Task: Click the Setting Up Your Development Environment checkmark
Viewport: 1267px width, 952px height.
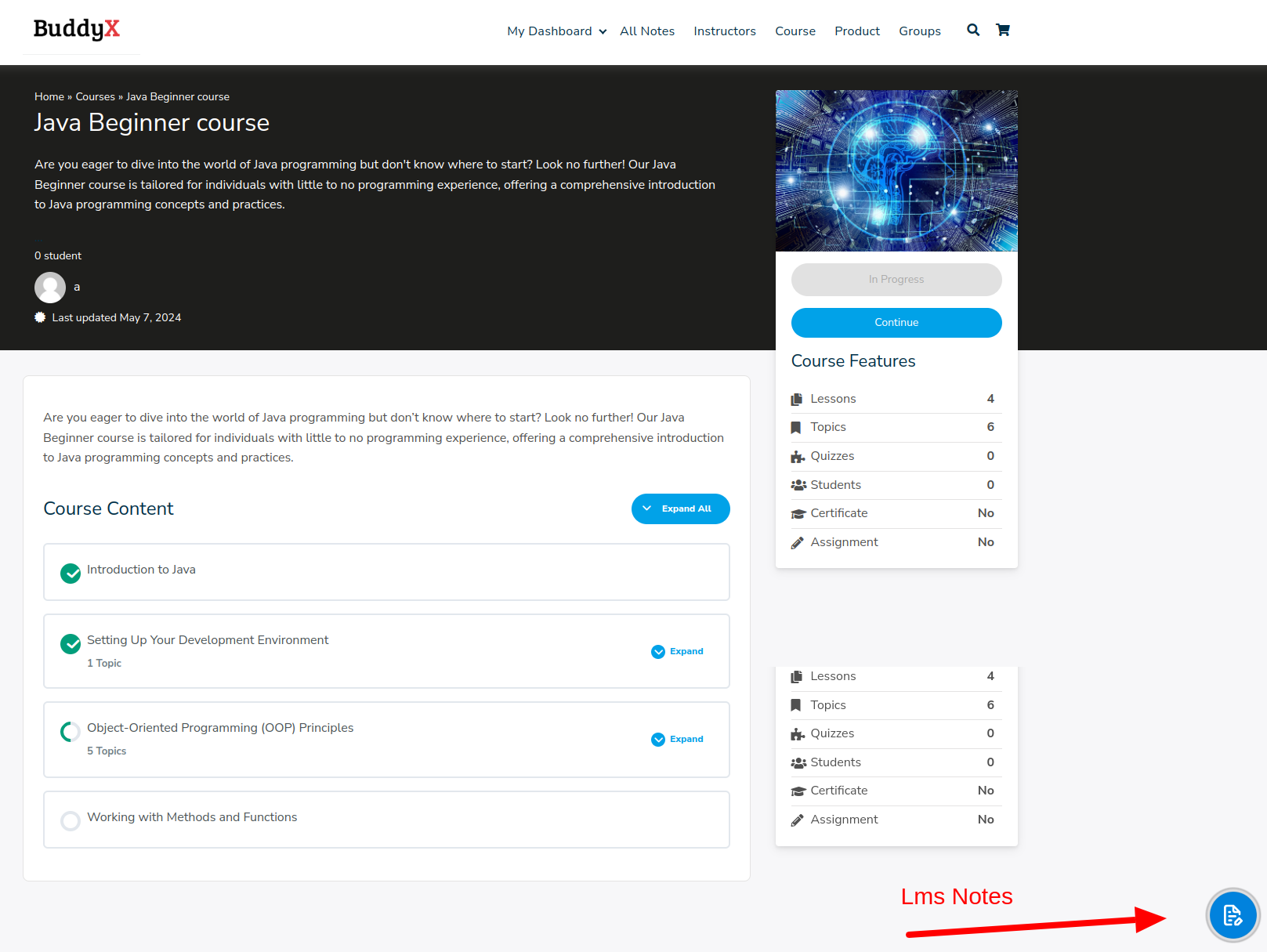Action: (71, 644)
